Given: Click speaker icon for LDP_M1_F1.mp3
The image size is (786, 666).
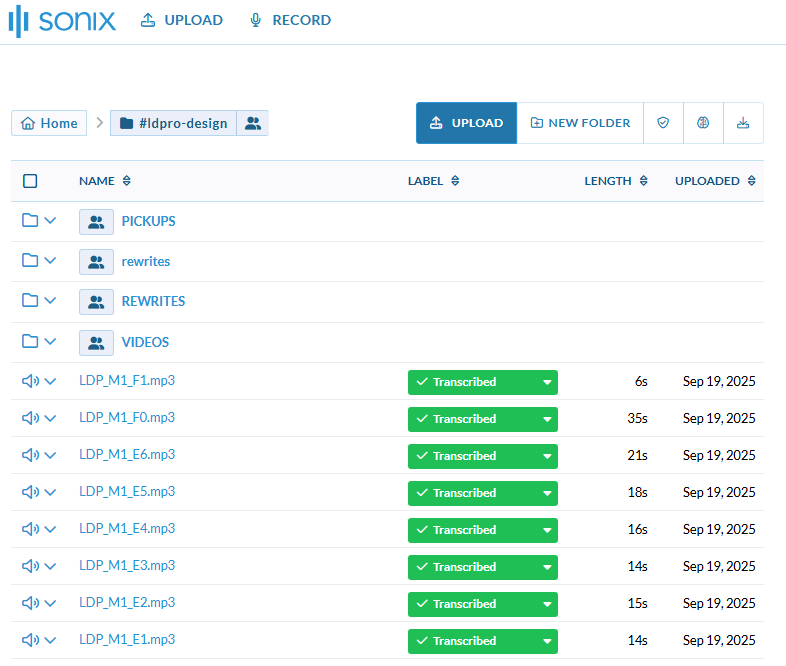Looking at the screenshot, I should point(30,381).
